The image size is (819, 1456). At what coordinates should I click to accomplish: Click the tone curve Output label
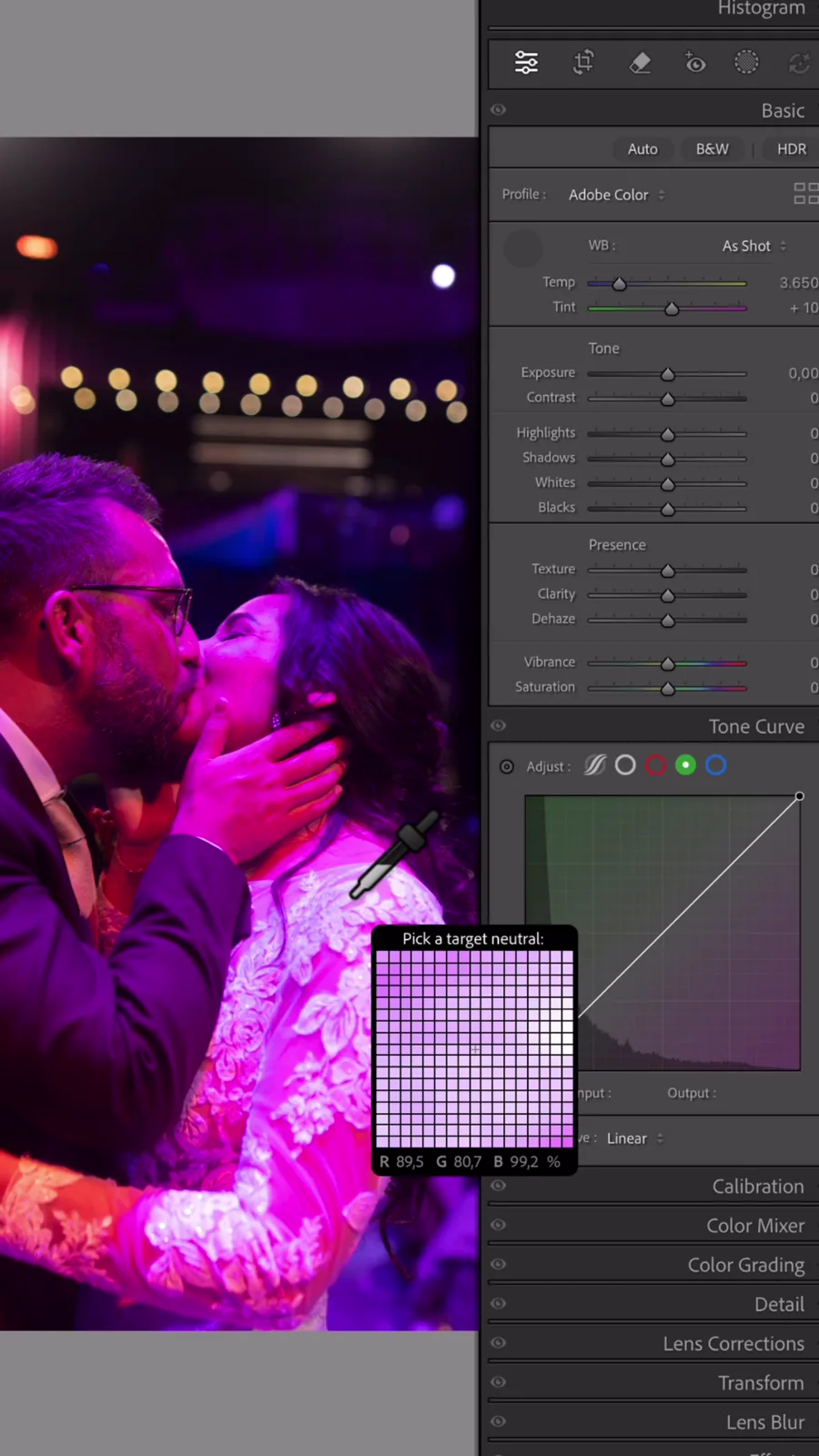click(x=692, y=1093)
